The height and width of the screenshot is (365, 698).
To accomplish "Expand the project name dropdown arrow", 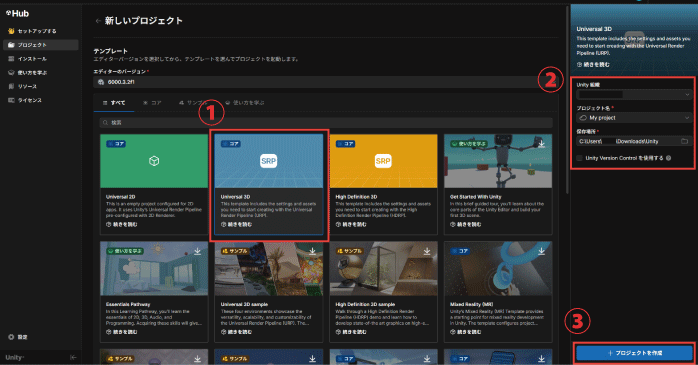I will (687, 118).
